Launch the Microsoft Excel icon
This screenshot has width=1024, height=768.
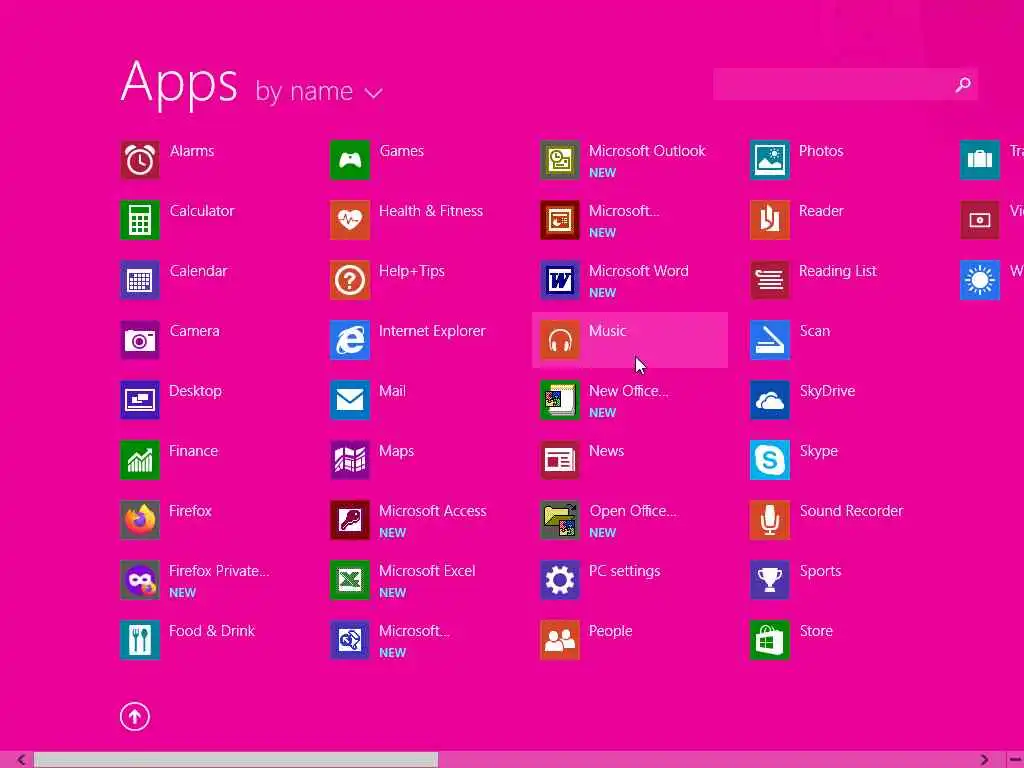pyautogui.click(x=350, y=580)
